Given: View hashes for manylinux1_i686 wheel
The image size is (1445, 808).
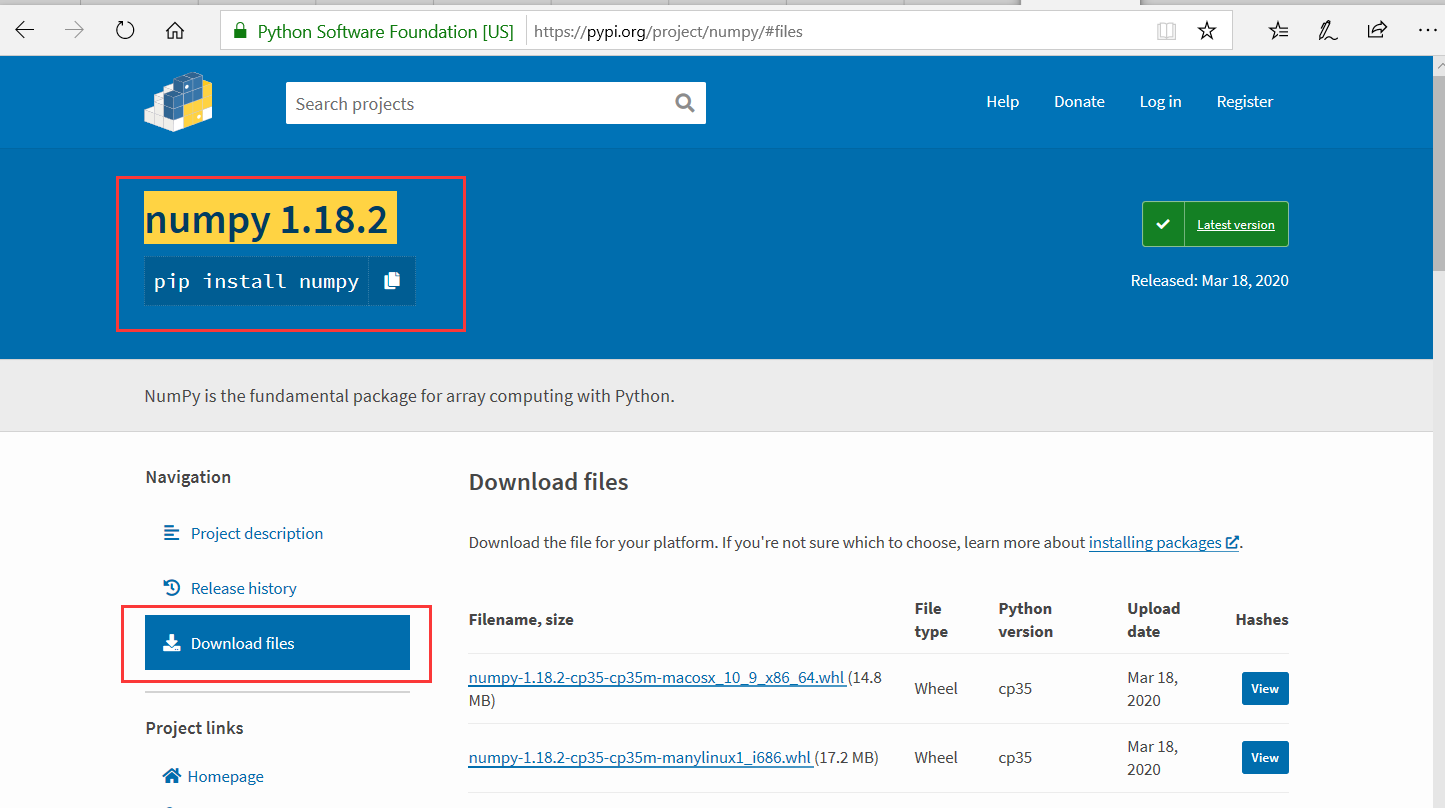Looking at the screenshot, I should pyautogui.click(x=1265, y=757).
